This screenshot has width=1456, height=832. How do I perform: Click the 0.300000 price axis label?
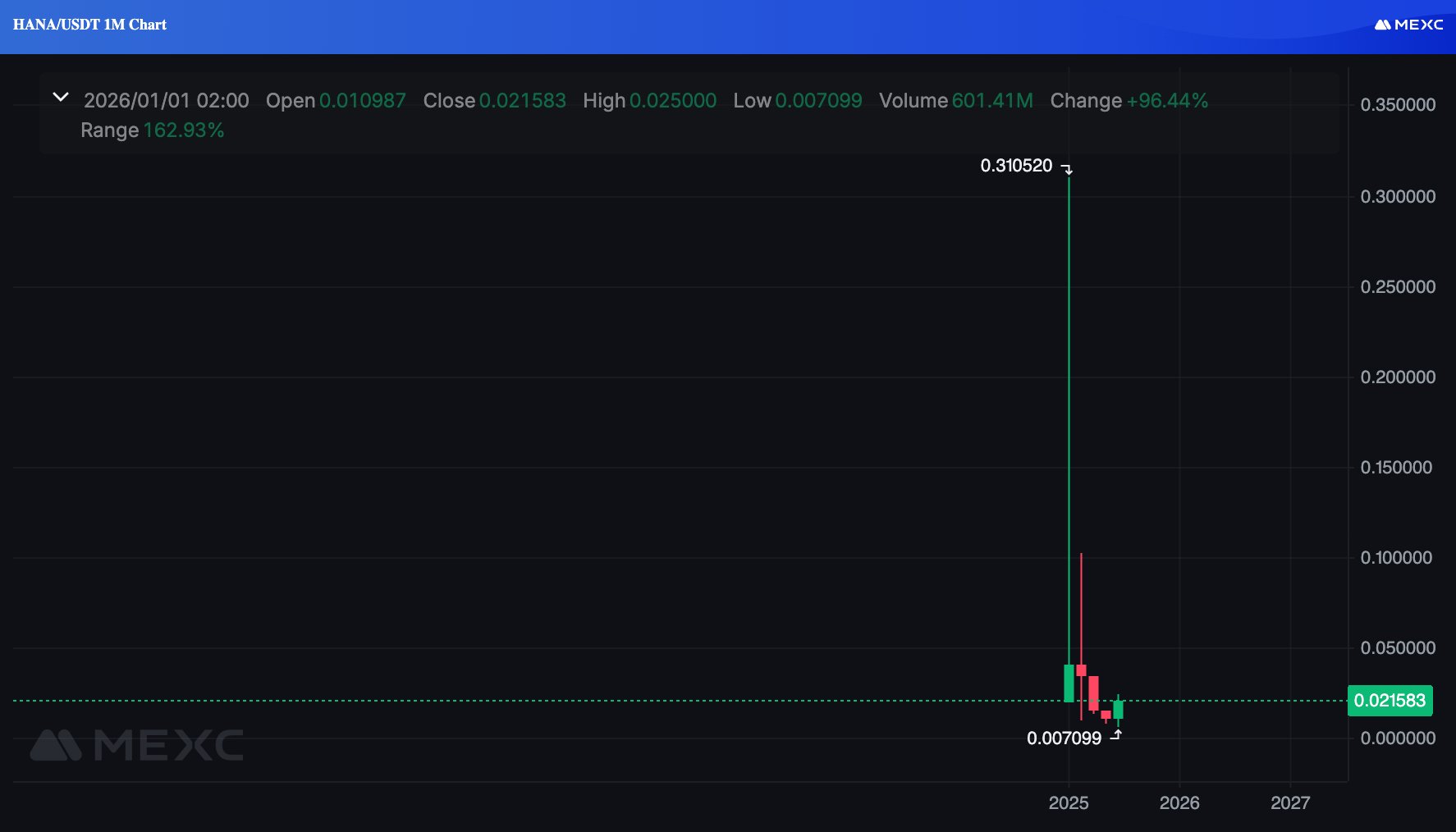(1398, 197)
